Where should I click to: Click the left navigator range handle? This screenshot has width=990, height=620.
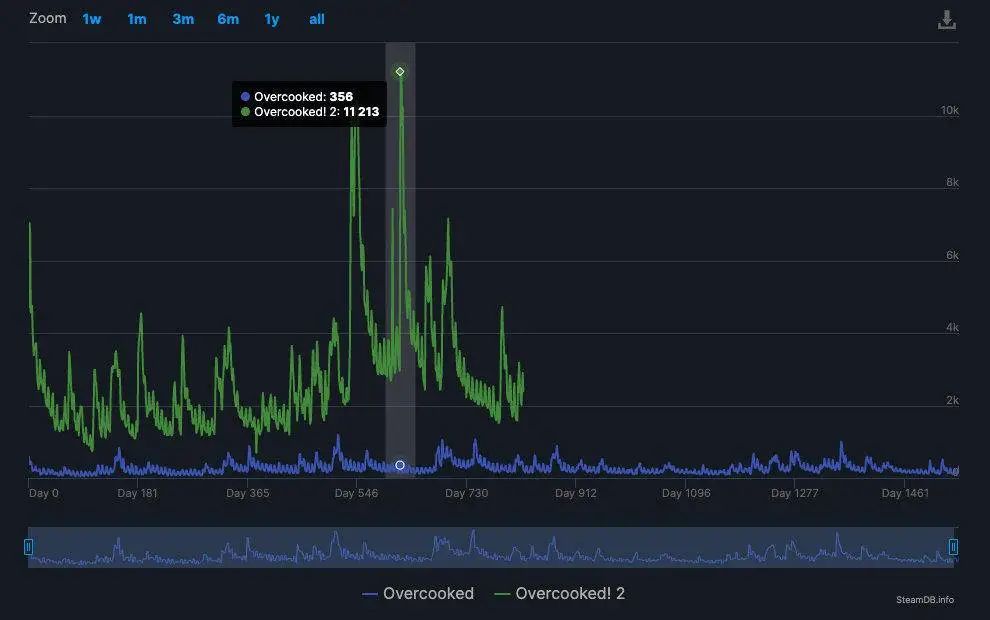(28, 547)
